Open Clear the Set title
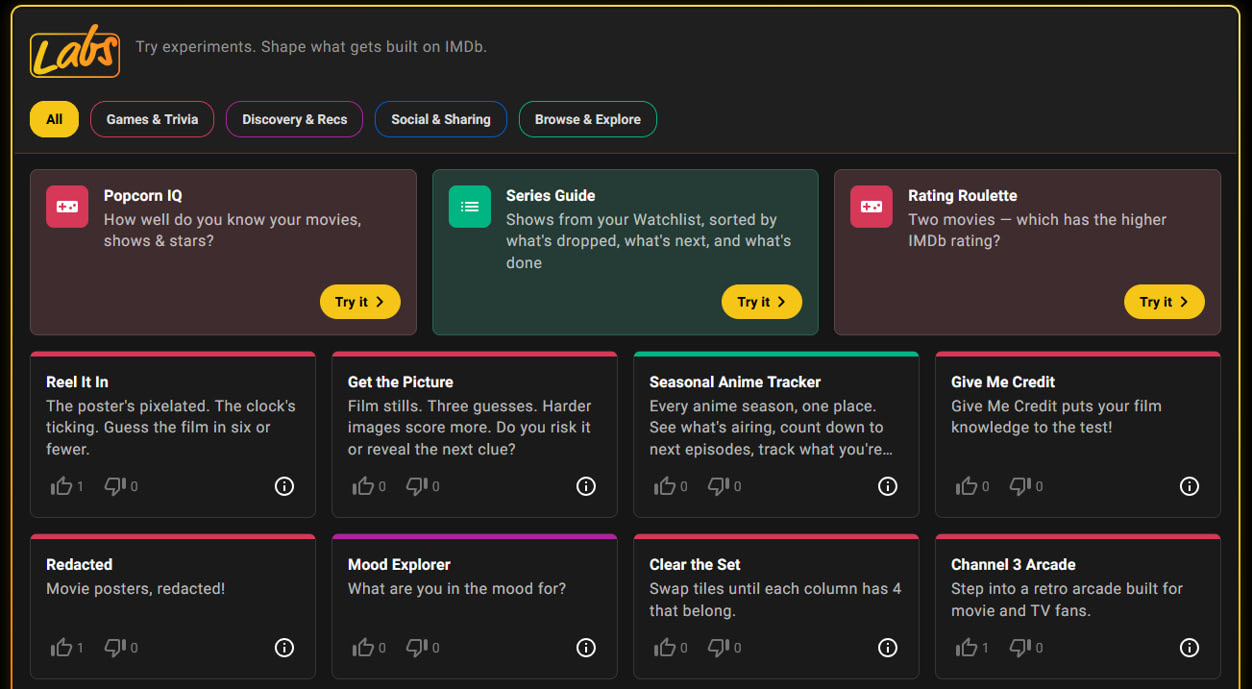Viewport: 1252px width, 689px height. pos(695,565)
